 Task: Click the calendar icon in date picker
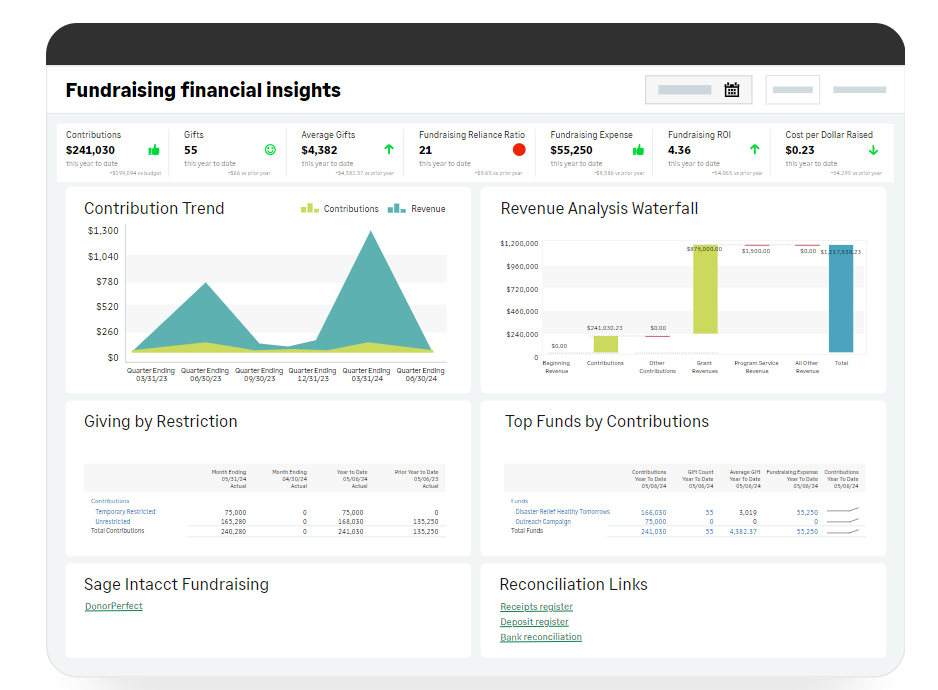click(731, 90)
